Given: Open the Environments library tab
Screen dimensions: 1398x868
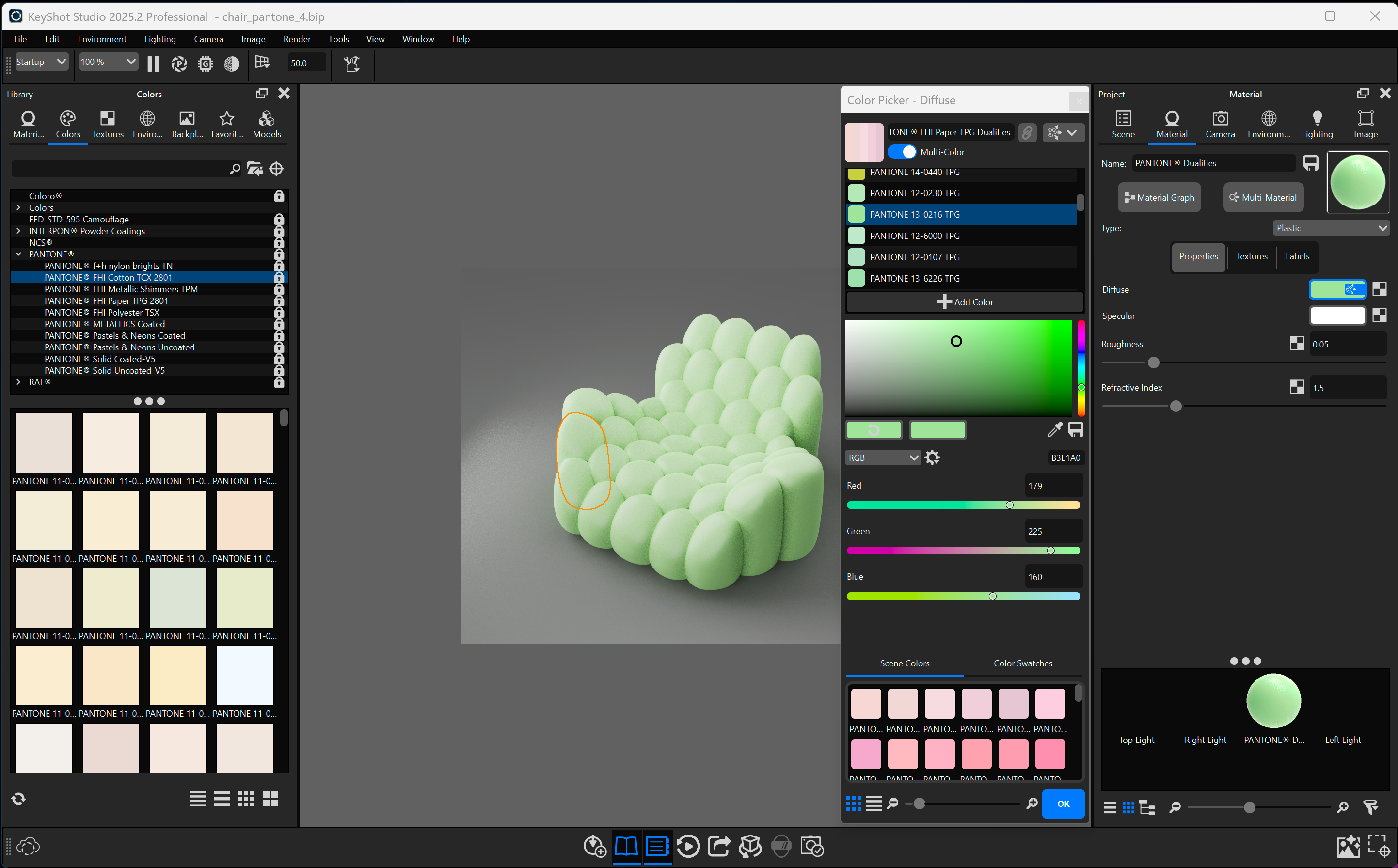Looking at the screenshot, I should [147, 125].
